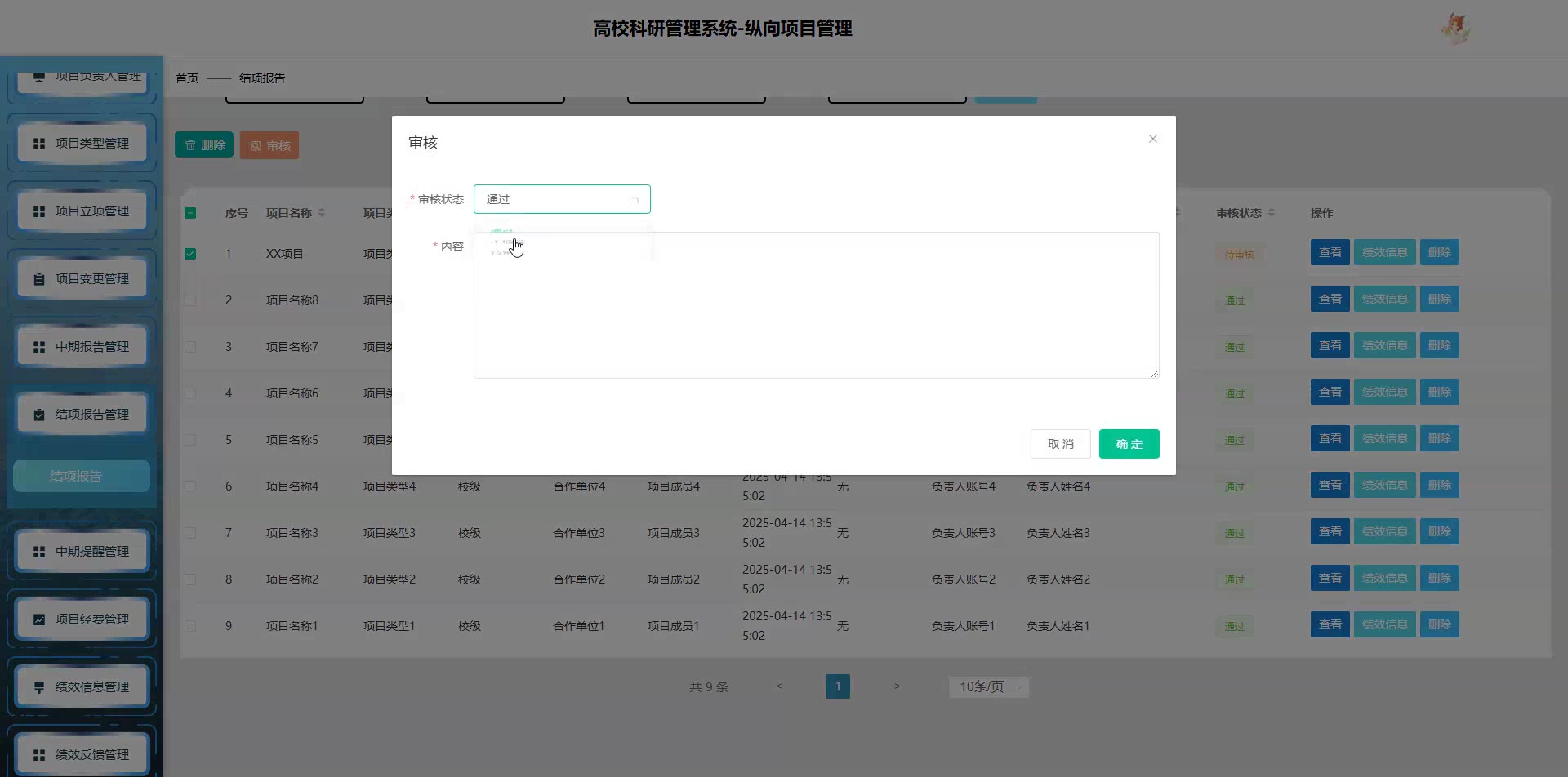Click the 项目变更管理 clipboard icon
This screenshot has height=777, width=1568.
[38, 279]
